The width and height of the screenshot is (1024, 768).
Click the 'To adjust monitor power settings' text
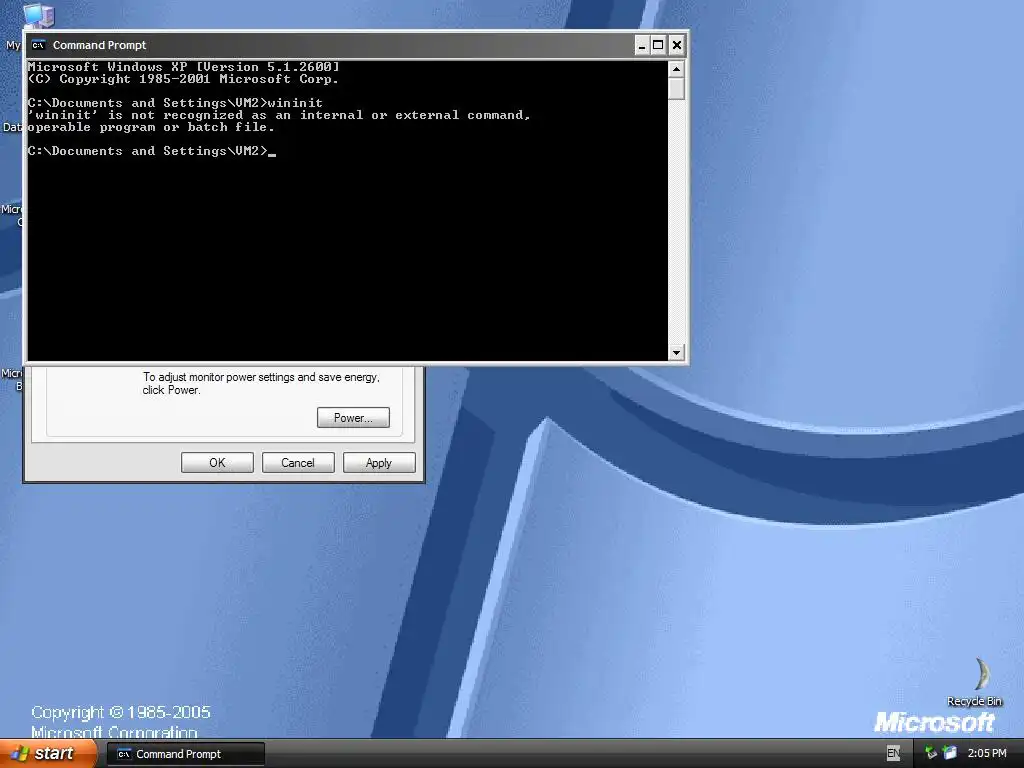pos(261,383)
